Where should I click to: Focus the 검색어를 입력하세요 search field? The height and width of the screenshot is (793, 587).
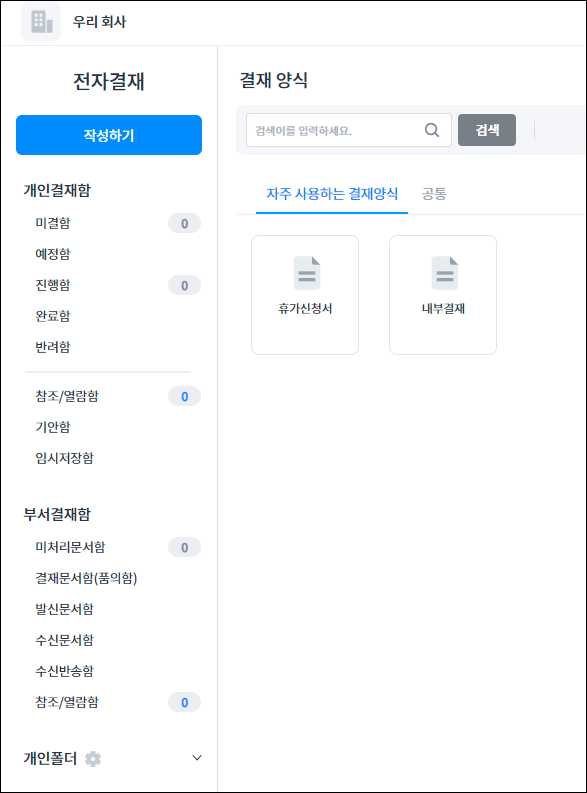pyautogui.click(x=349, y=130)
